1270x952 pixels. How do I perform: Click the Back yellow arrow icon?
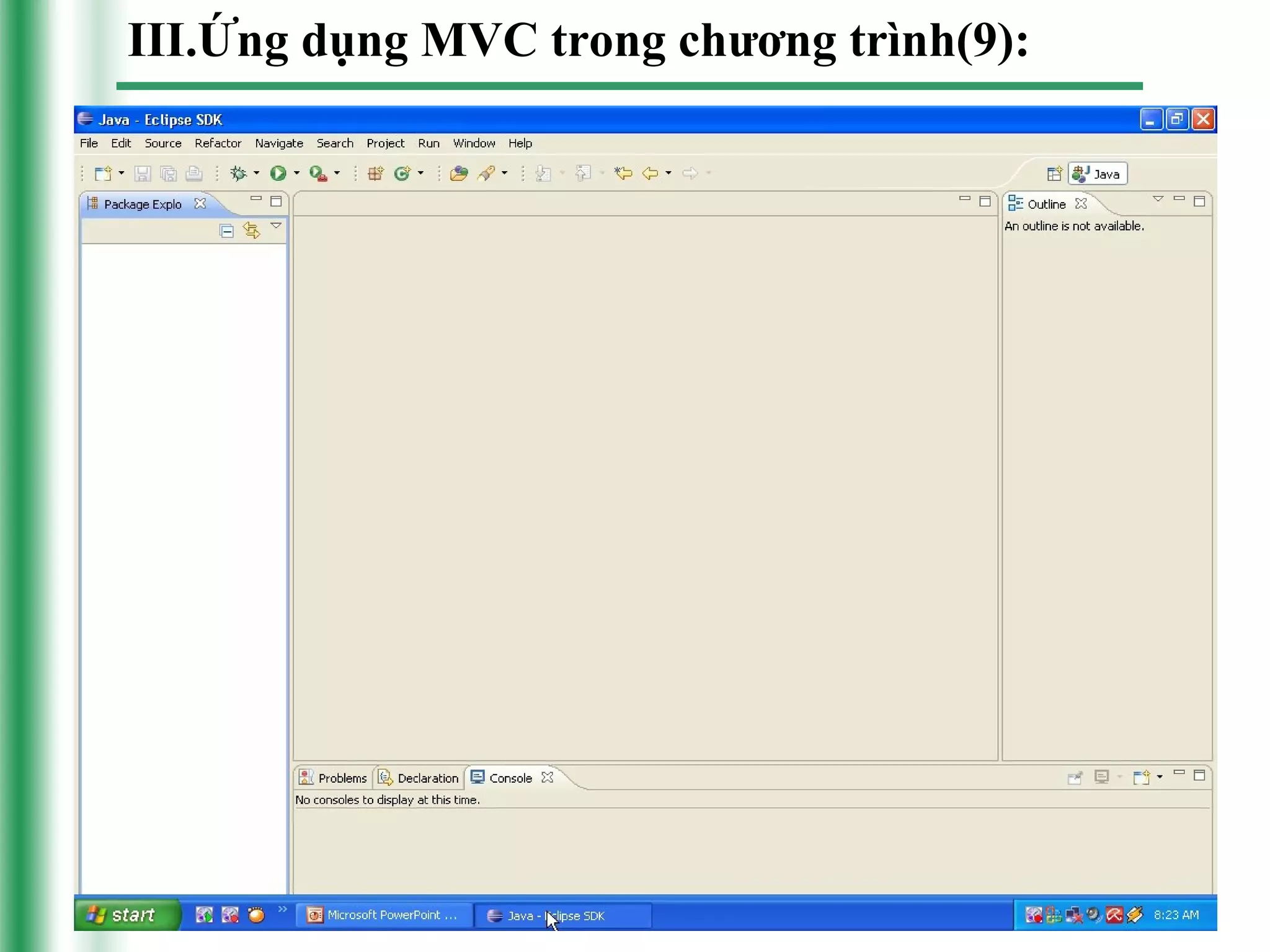[650, 174]
